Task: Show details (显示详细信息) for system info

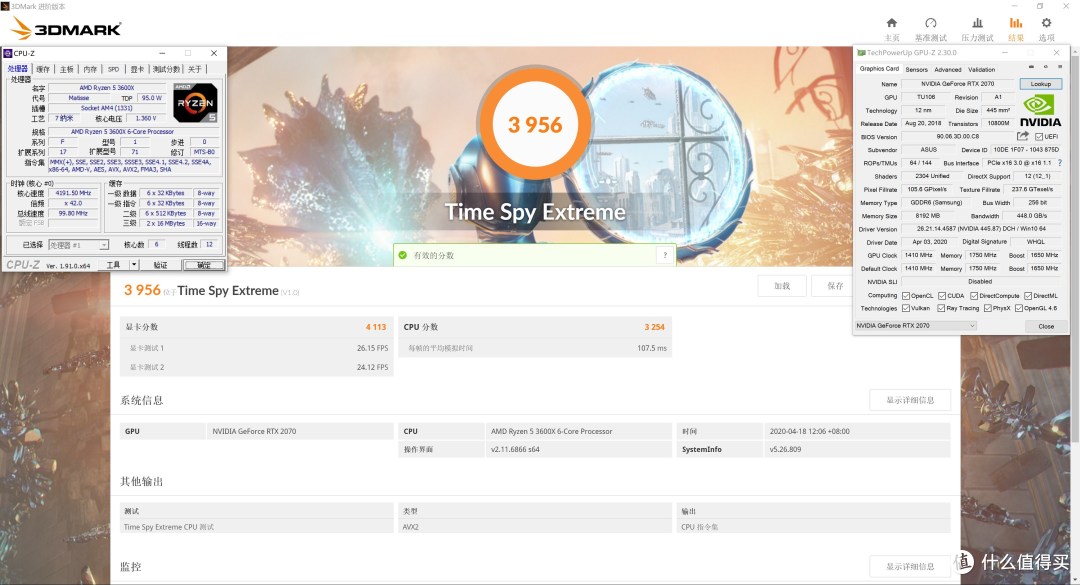Action: pos(910,400)
